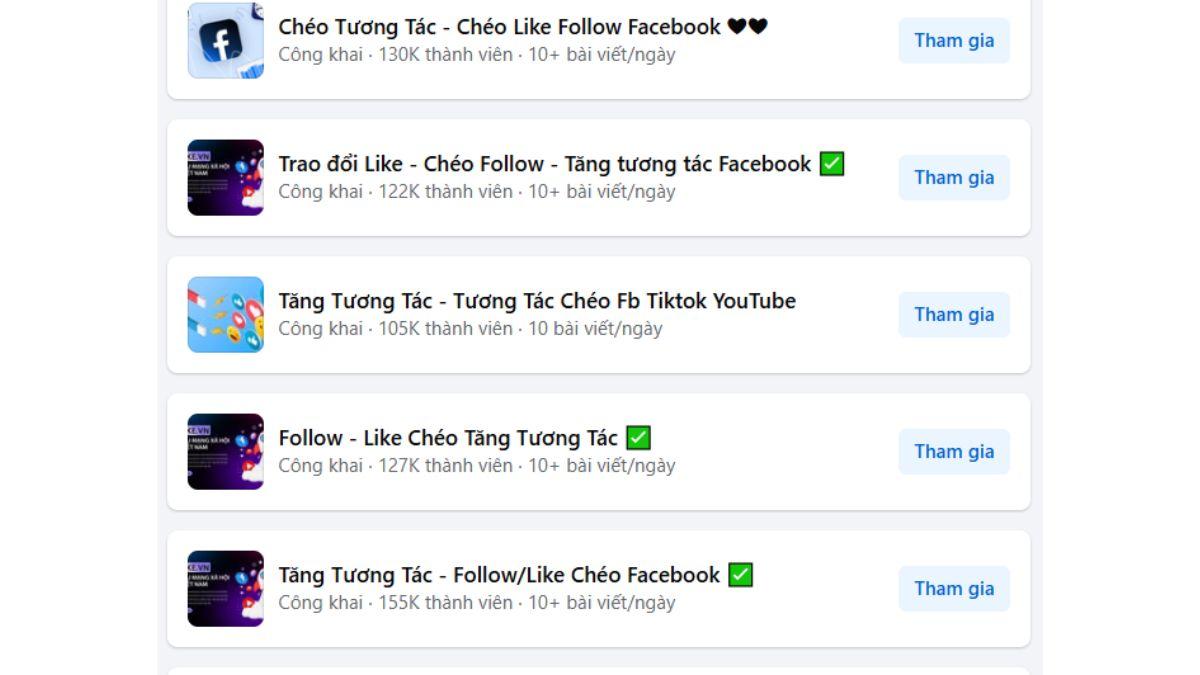Click Tham gia for the 105K-member group
This screenshot has width=1200, height=675.
click(x=954, y=314)
